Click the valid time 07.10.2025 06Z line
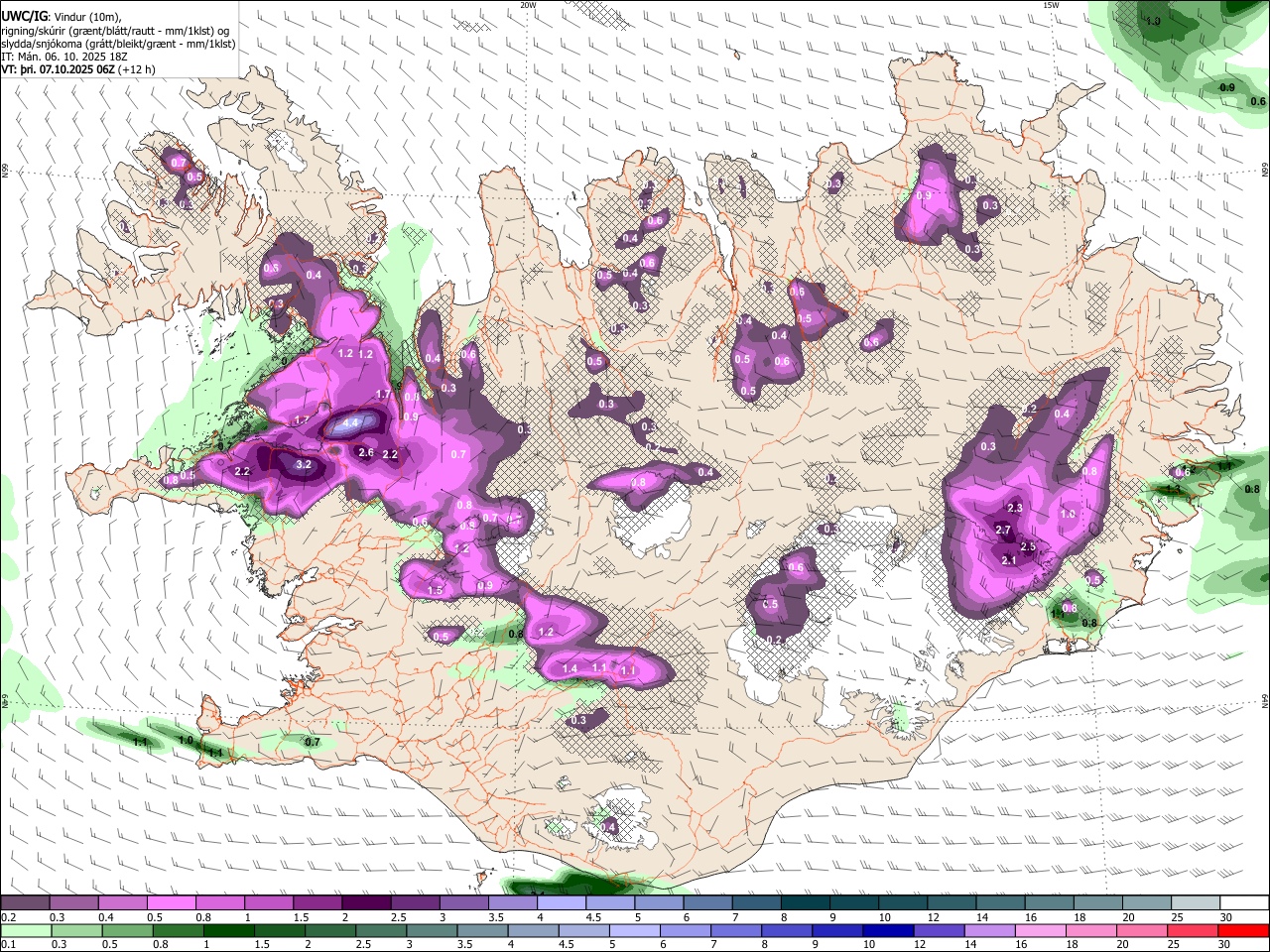This screenshot has width=1270, height=952. click(x=77, y=69)
